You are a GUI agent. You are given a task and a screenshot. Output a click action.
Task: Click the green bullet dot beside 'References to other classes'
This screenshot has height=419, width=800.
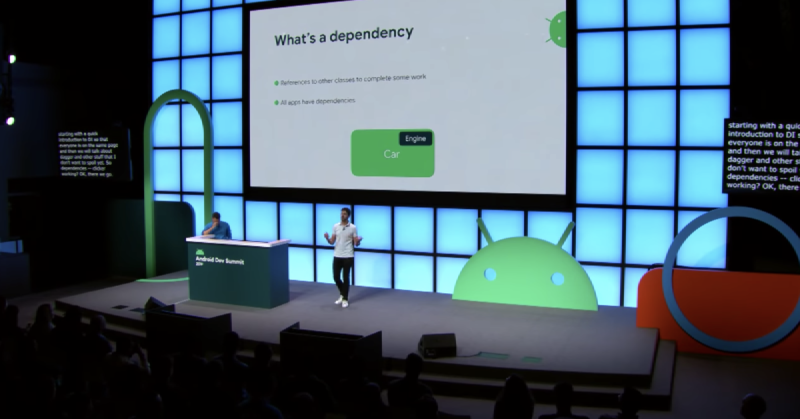277,83
